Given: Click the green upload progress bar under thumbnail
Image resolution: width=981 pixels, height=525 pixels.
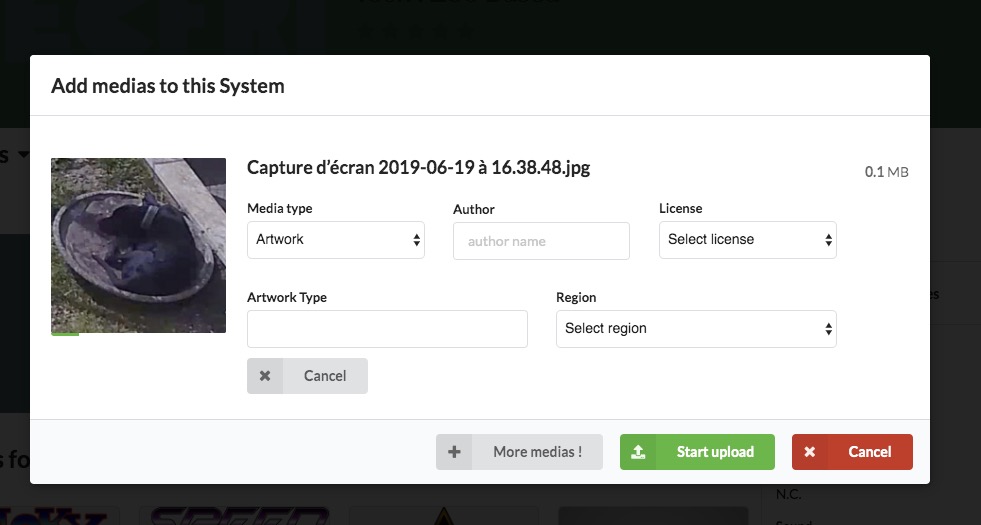Looking at the screenshot, I should coord(65,334).
